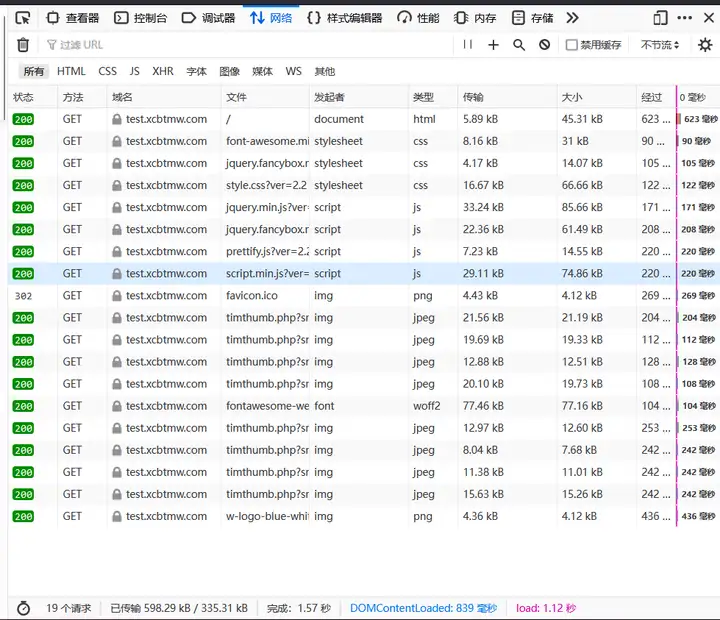Filter requests by XHR
720x620 pixels.
163,71
